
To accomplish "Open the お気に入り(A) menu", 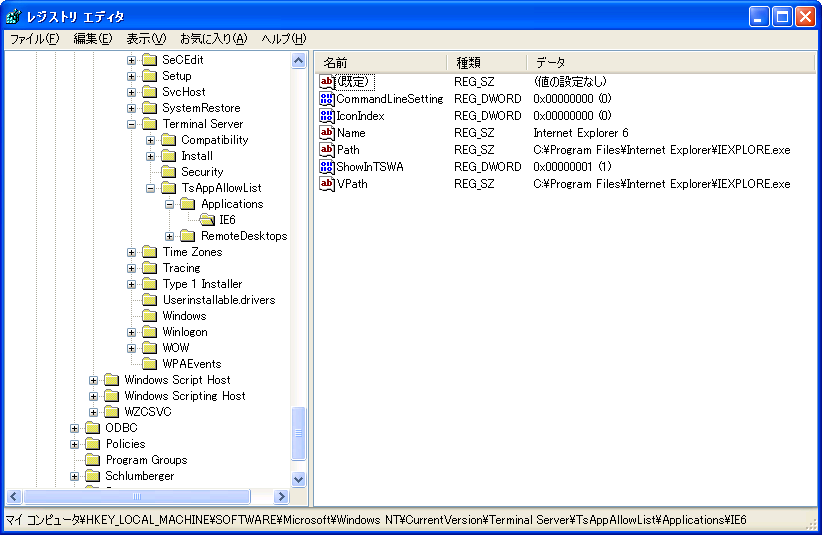I will click(x=213, y=39).
